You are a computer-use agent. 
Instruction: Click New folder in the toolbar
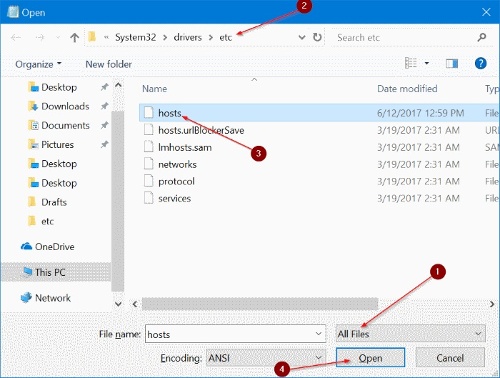(x=109, y=64)
